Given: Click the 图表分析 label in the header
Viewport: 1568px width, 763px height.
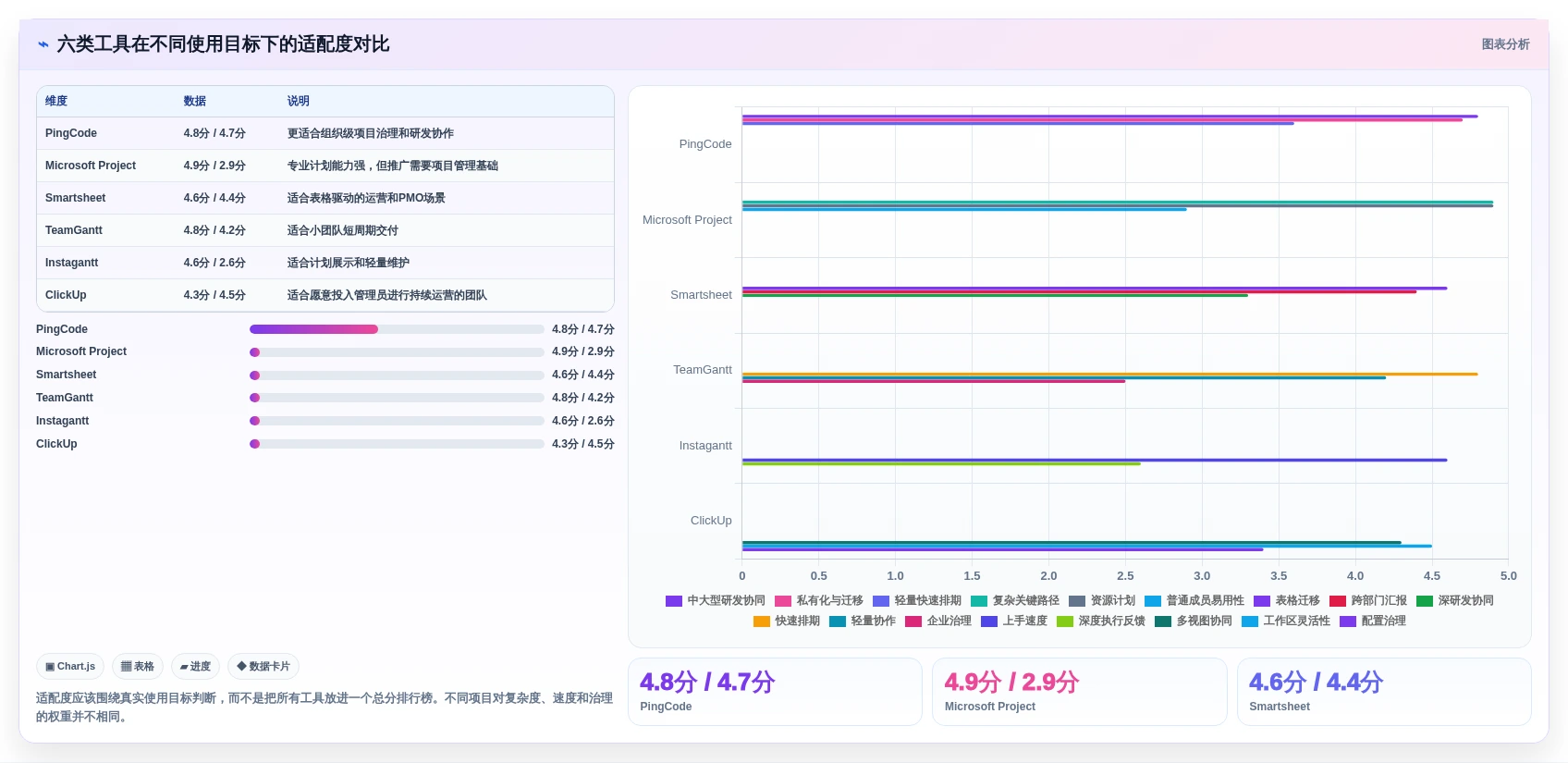Looking at the screenshot, I should 1505,44.
